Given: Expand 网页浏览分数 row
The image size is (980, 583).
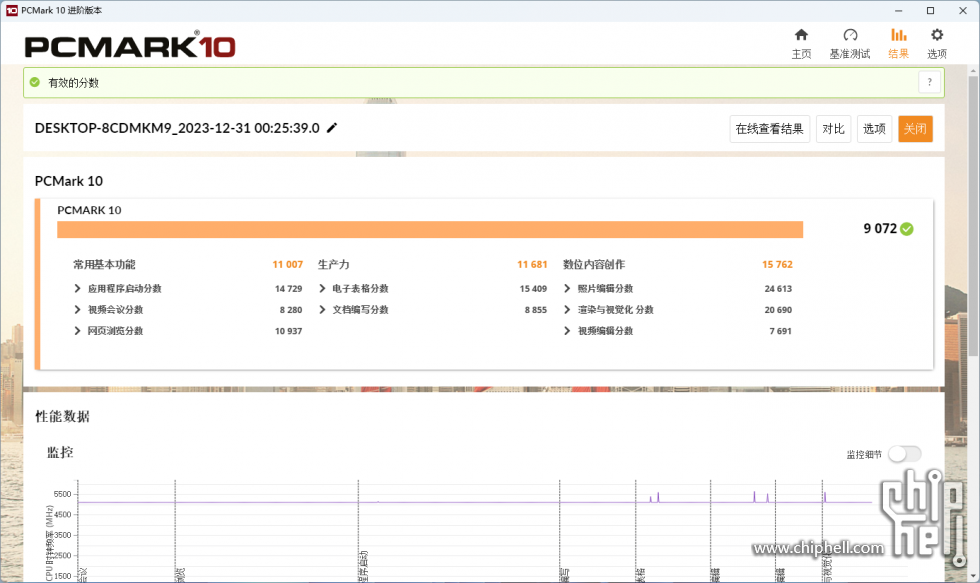Looking at the screenshot, I should pos(78,331).
